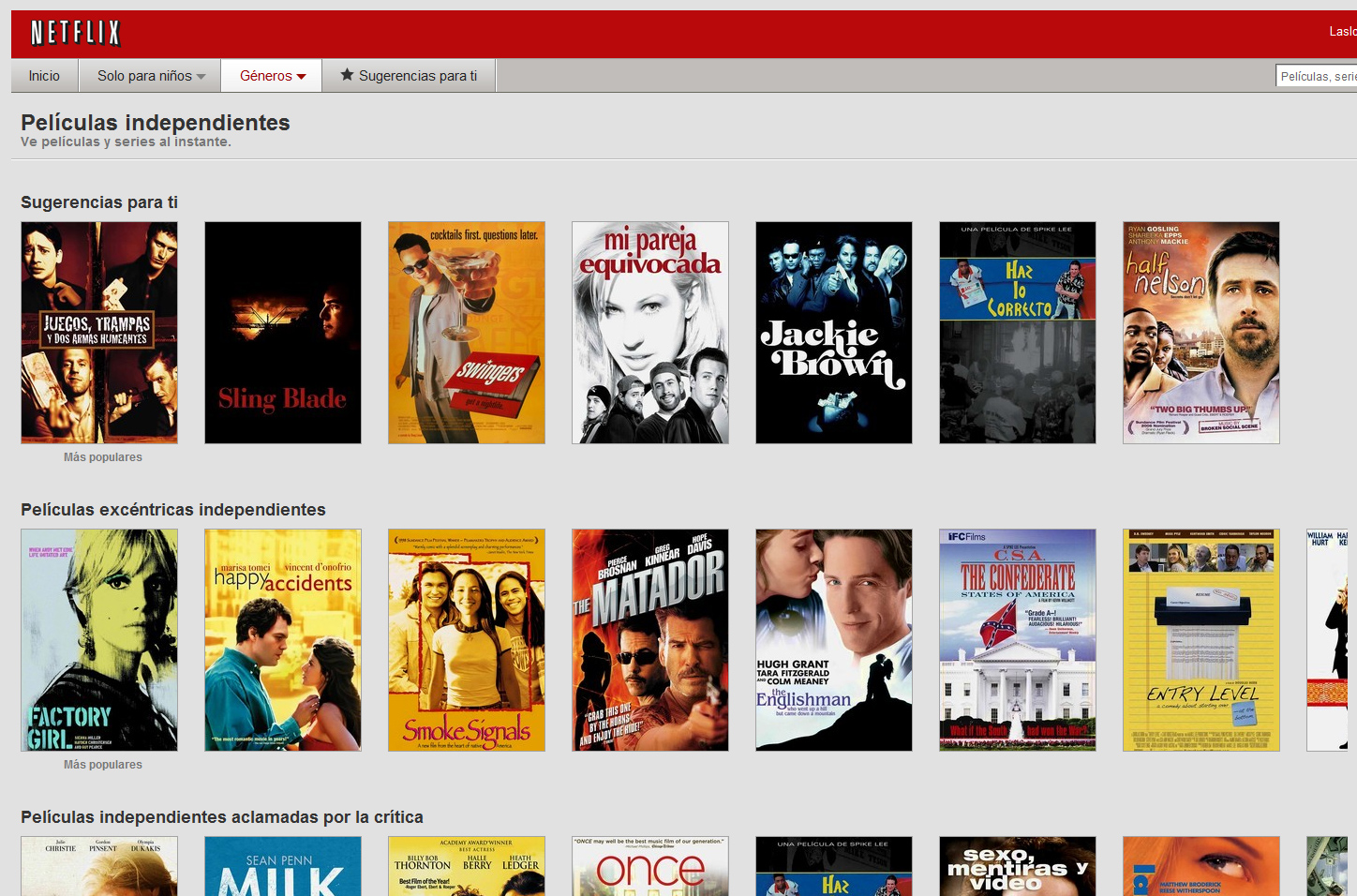This screenshot has height=896, width=1357.
Task: Open the Películas excéntricas independientes heading
Action: click(173, 510)
